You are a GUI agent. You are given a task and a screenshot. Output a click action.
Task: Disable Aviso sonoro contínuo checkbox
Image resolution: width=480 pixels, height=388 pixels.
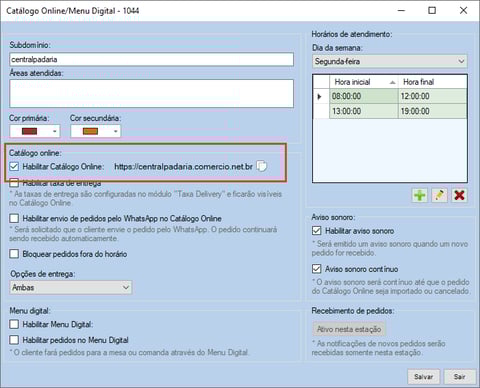click(x=316, y=269)
